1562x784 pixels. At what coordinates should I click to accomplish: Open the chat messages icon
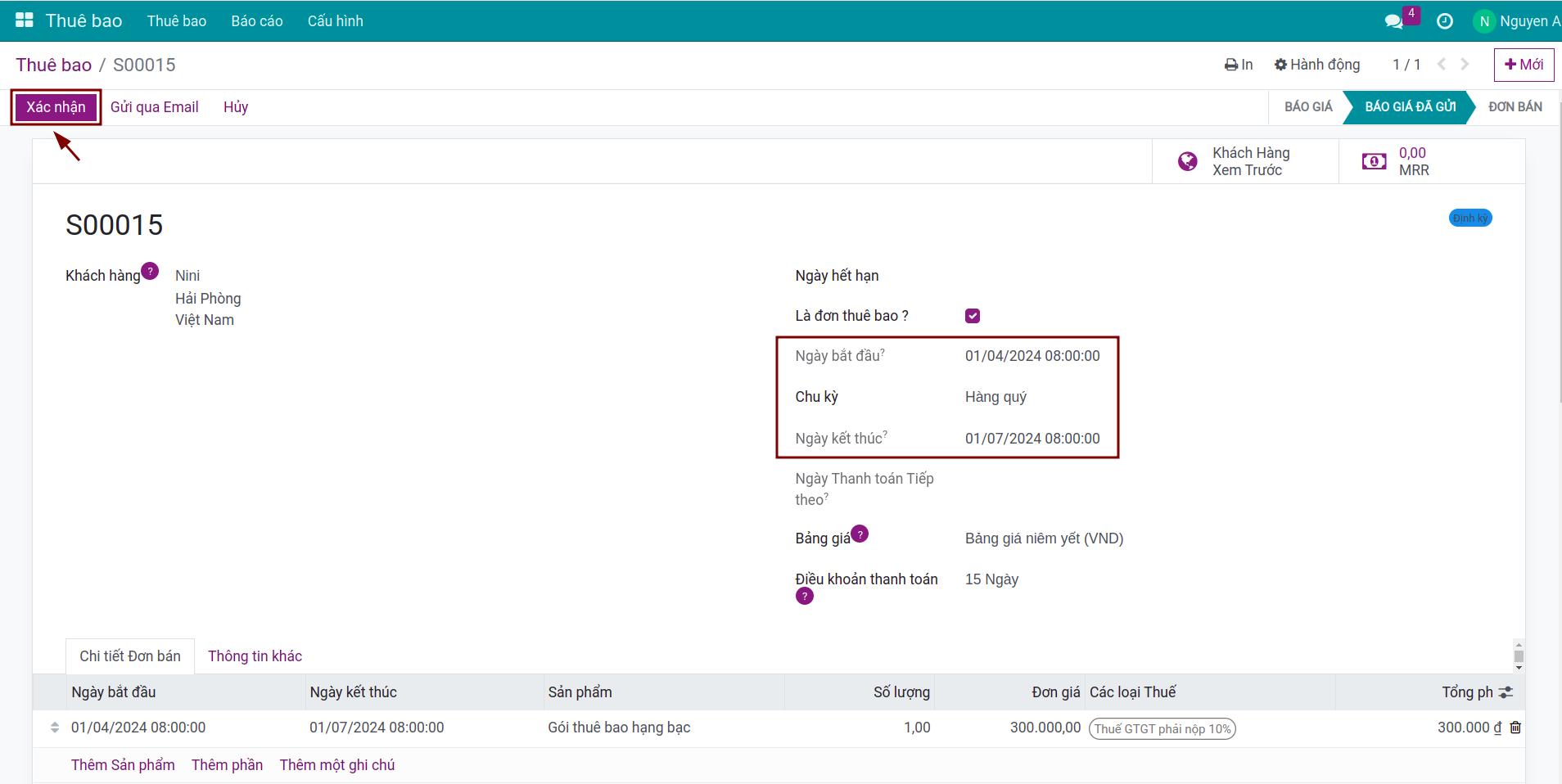(1393, 21)
